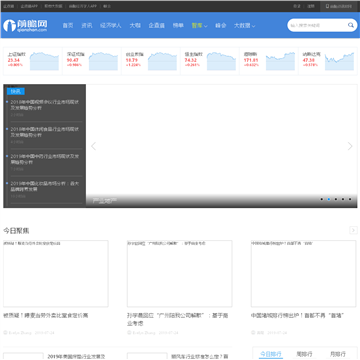Click the 快讯 blue tag
Screen dimensions: 360x360
click(x=16, y=92)
